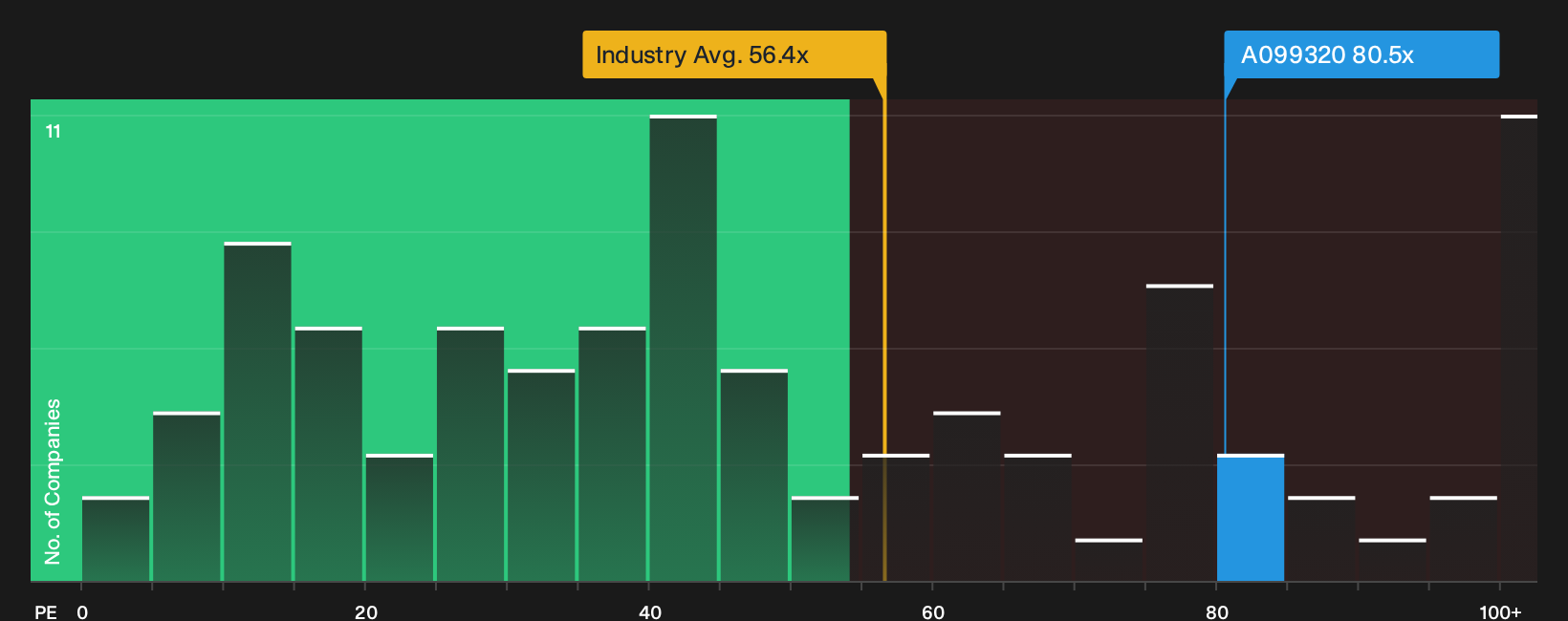
Task: Select the highlighted blue histogram bar at 80
Action: pos(1251,518)
